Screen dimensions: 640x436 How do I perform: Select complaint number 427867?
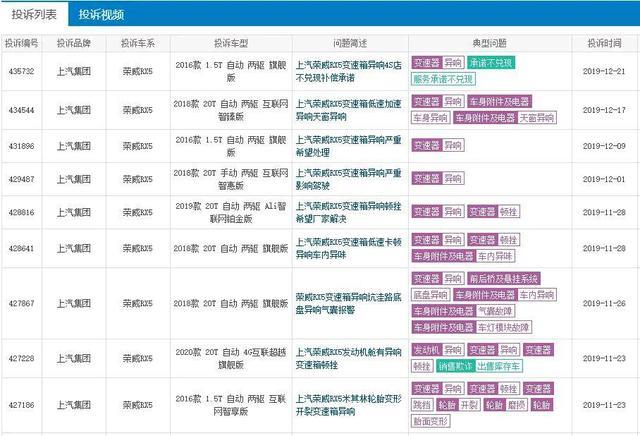pyautogui.click(x=21, y=303)
